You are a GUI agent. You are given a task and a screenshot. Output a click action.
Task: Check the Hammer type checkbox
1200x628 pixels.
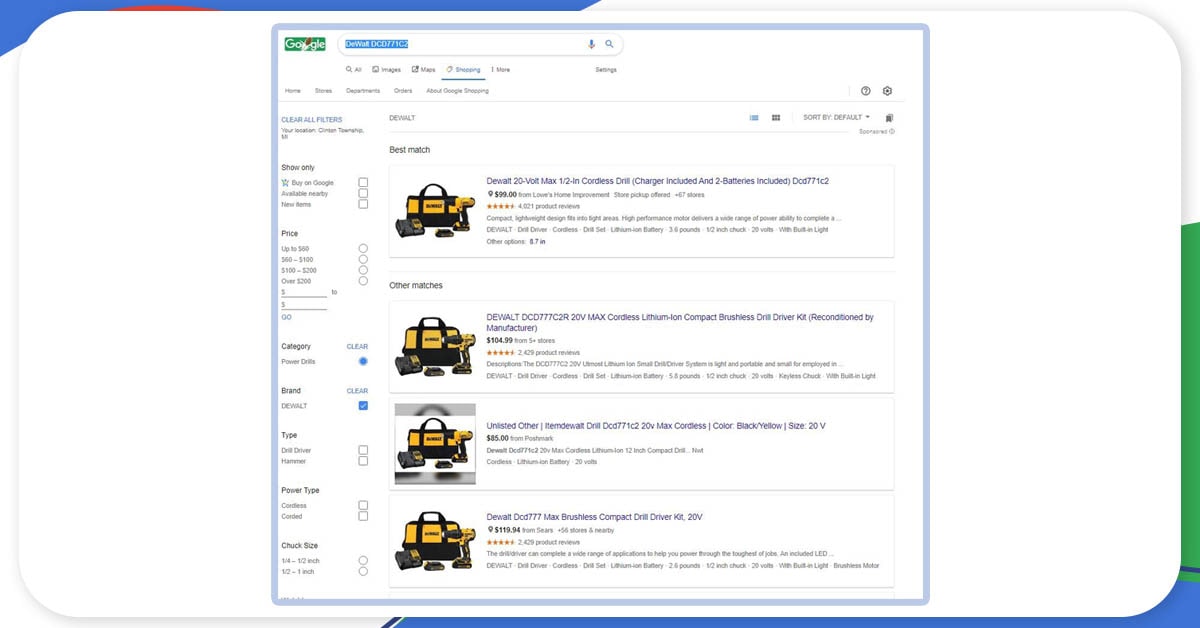(x=363, y=461)
